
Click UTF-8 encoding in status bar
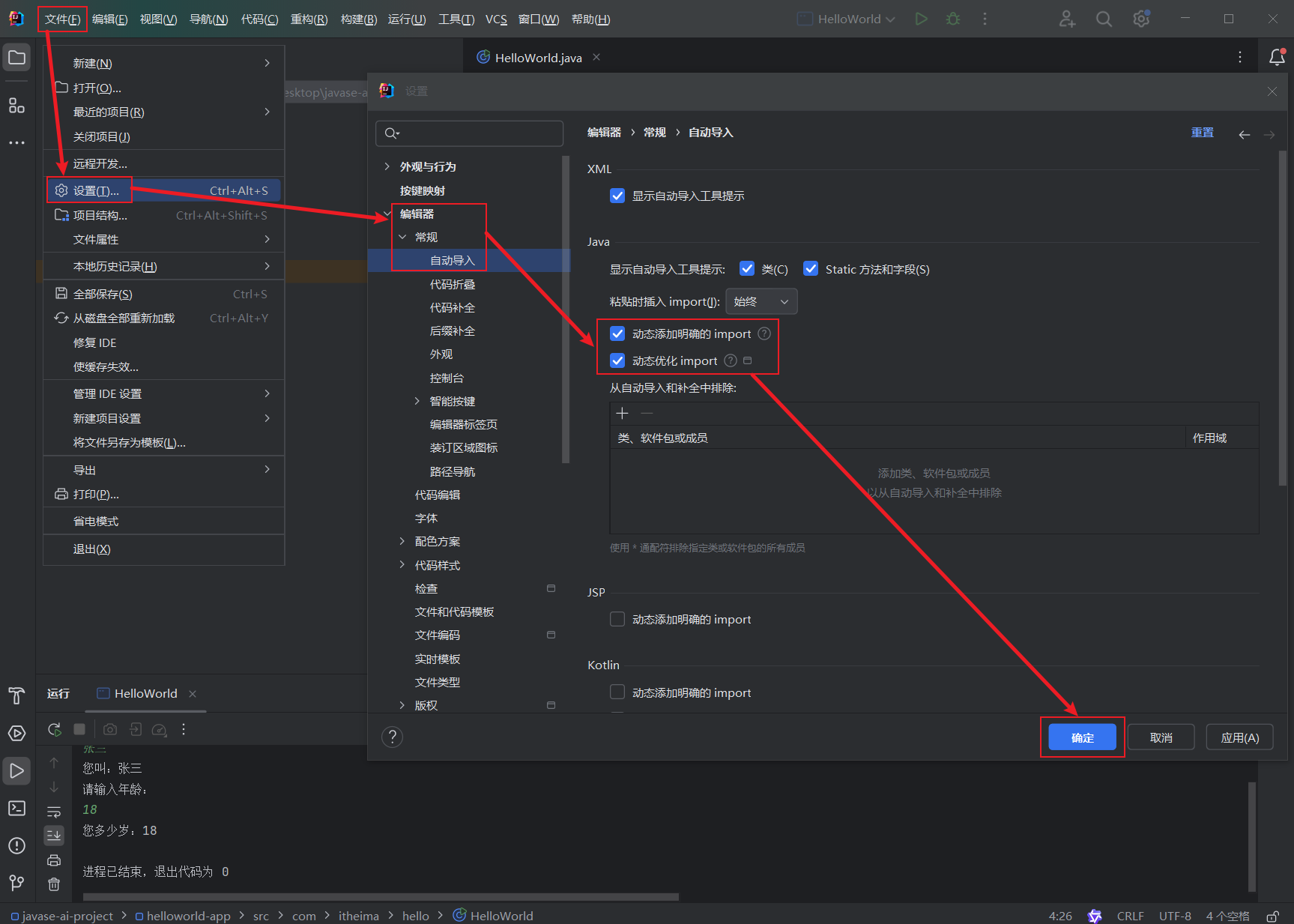click(1175, 916)
